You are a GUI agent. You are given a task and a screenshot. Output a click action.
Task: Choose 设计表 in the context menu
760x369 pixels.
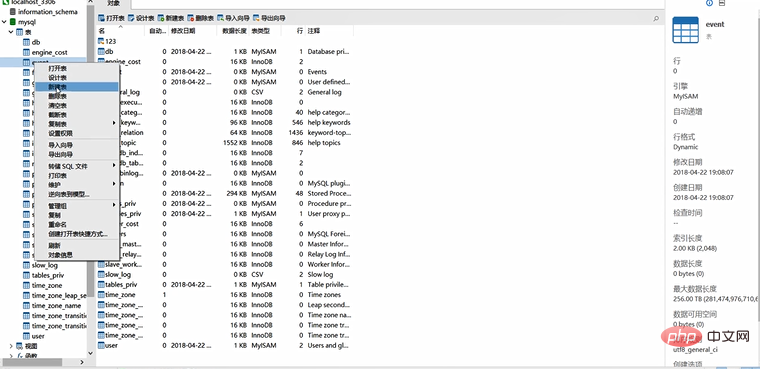[77, 78]
